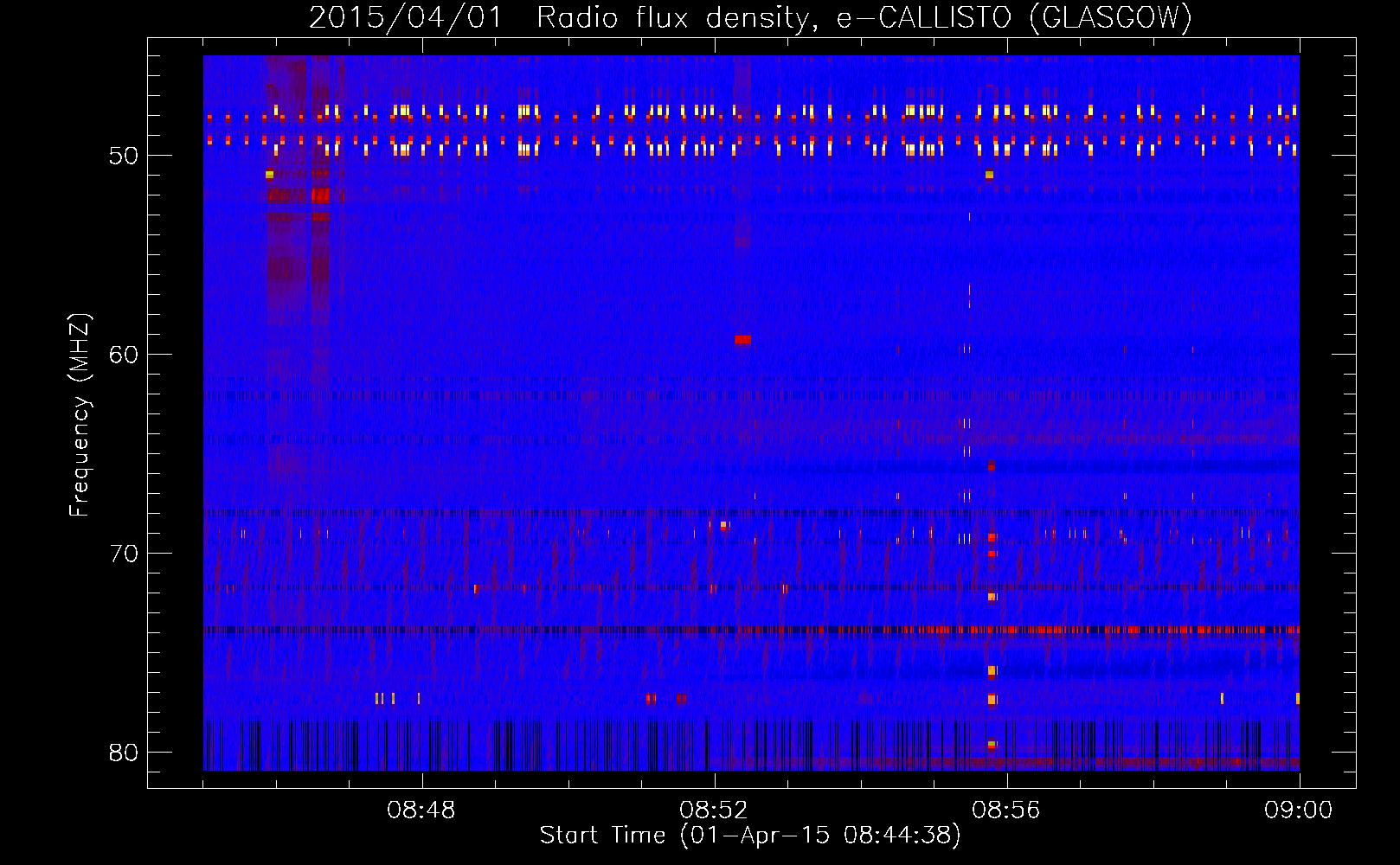Image resolution: width=1400 pixels, height=865 pixels.
Task: Click the 08:52 time tick label
Action: click(714, 811)
